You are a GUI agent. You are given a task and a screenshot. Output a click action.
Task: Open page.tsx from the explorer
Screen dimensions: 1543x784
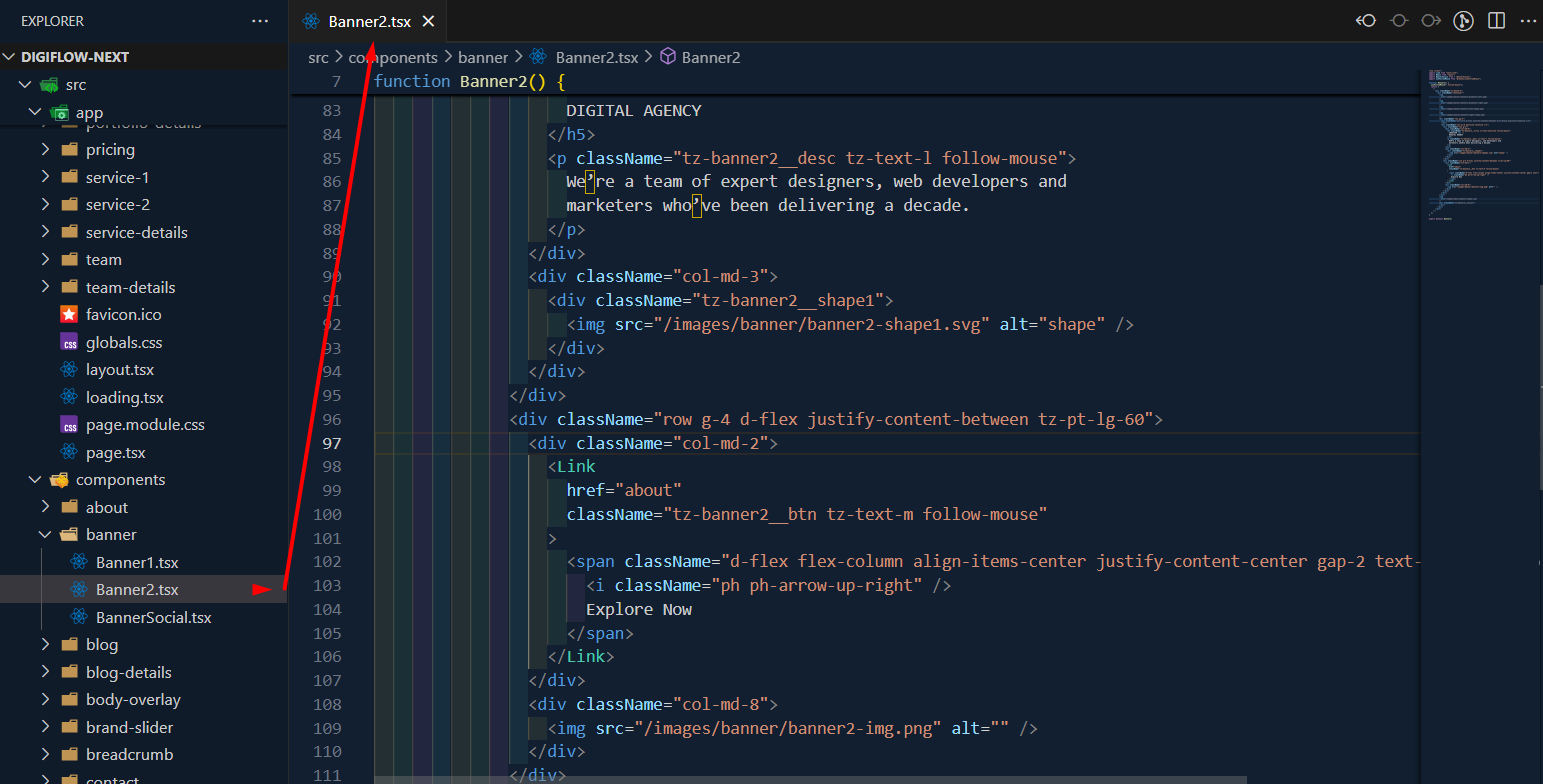point(144,452)
